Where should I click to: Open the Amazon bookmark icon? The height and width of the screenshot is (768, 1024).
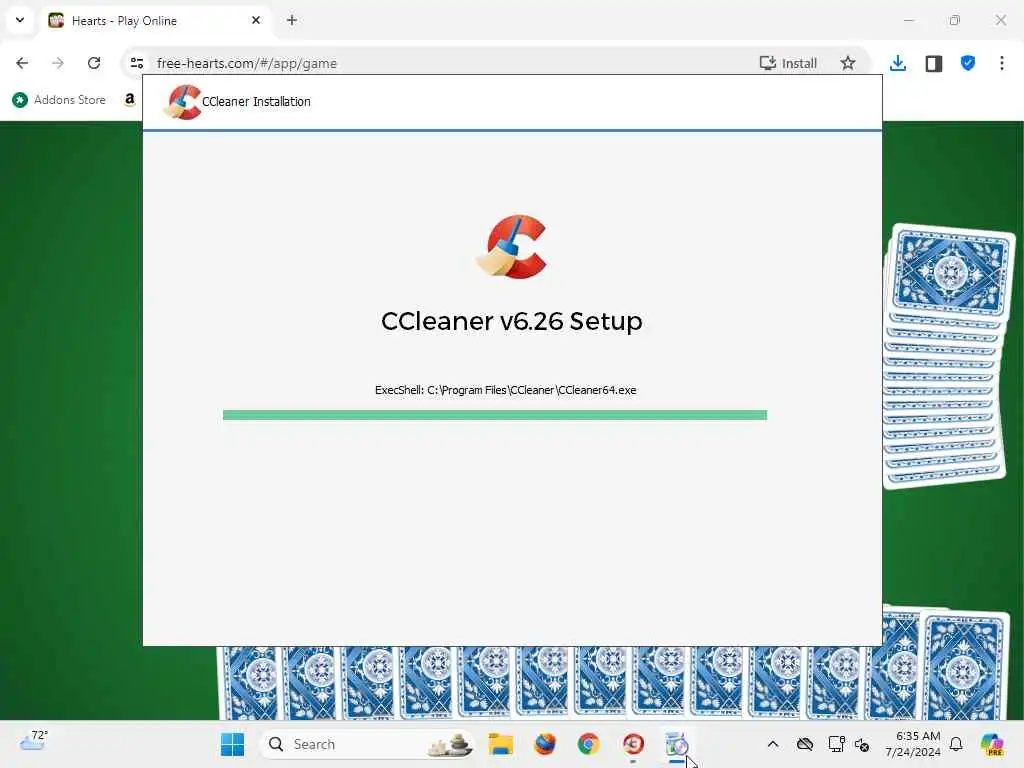(129, 100)
